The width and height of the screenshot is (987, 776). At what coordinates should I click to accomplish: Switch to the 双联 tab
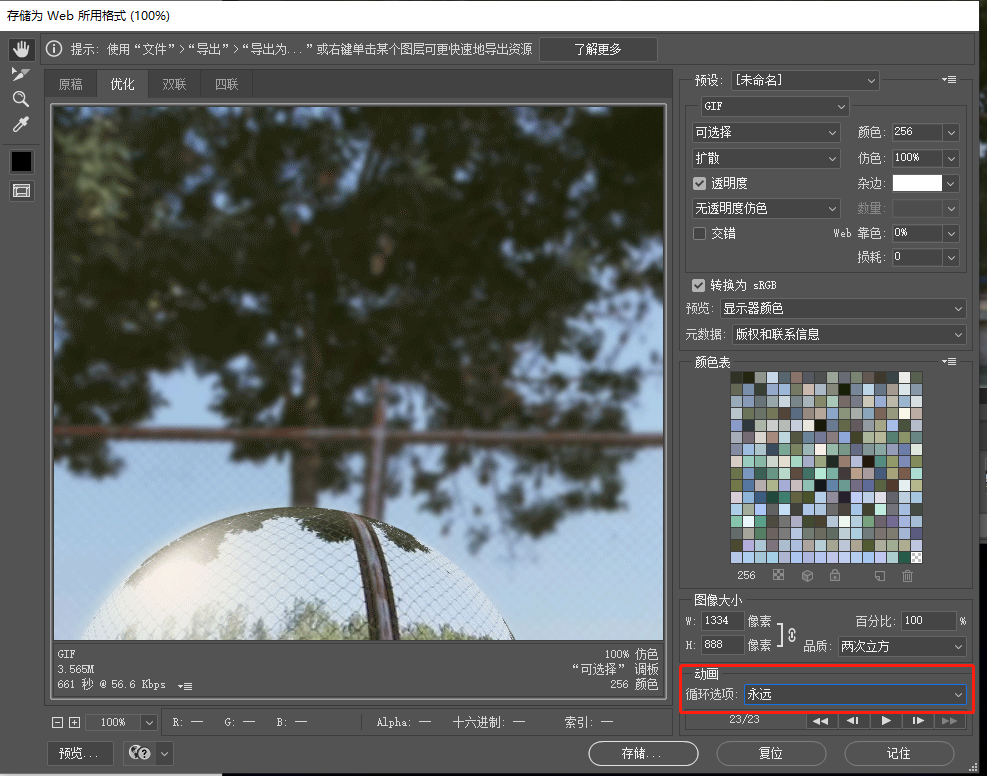point(174,84)
